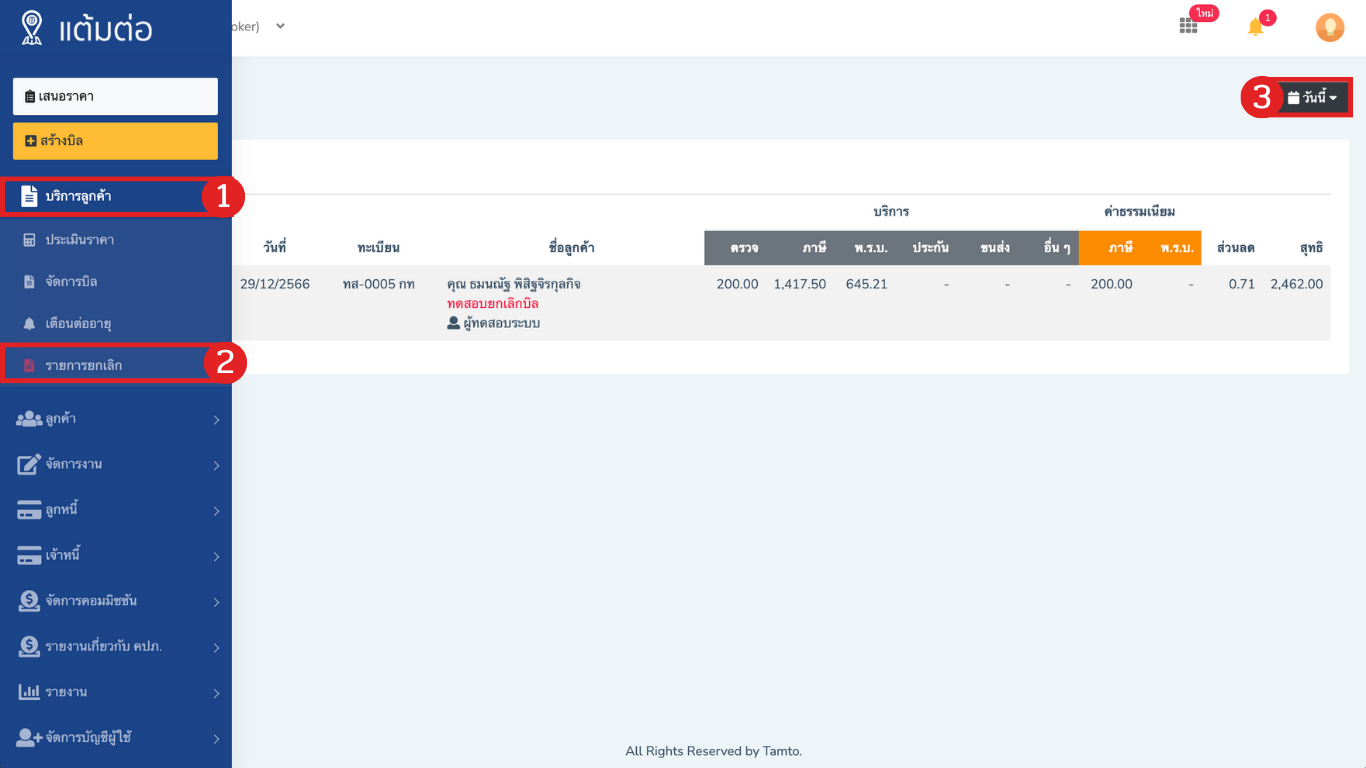Click the อื่น ๆ column header

(1057, 247)
